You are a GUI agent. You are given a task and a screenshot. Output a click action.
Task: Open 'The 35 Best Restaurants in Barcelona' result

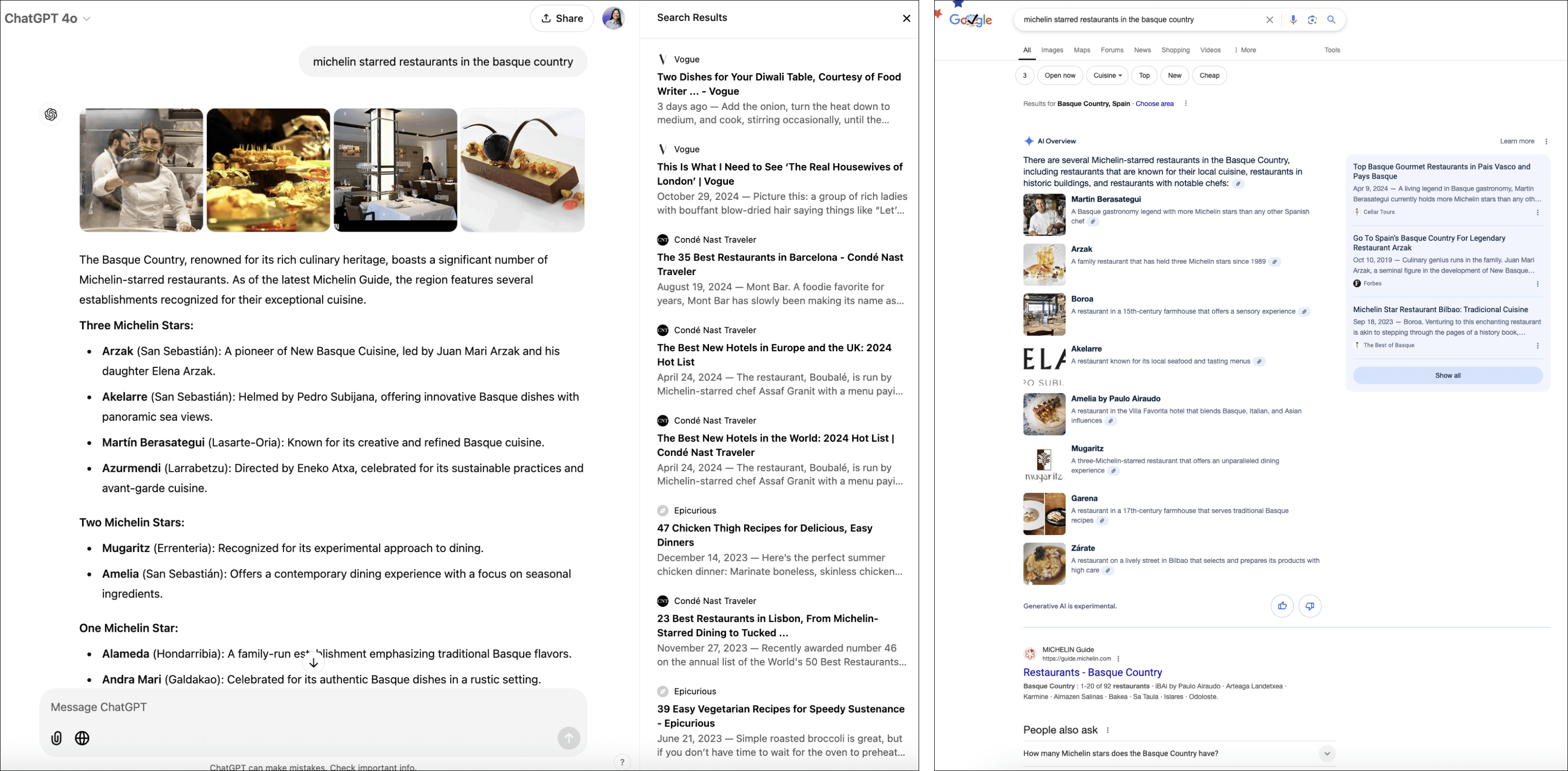pos(780,264)
